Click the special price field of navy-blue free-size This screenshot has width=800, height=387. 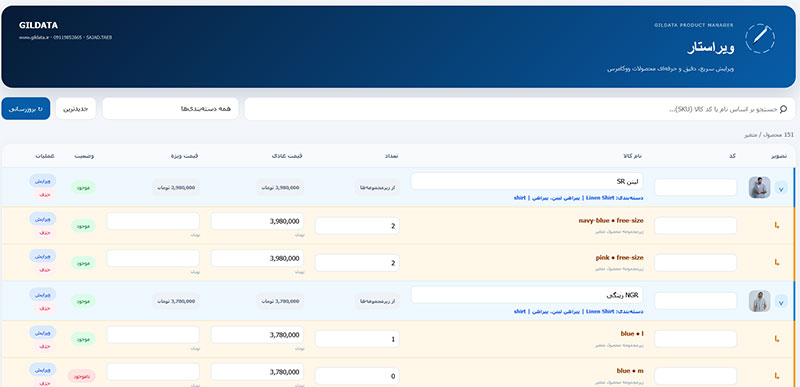tap(153, 221)
